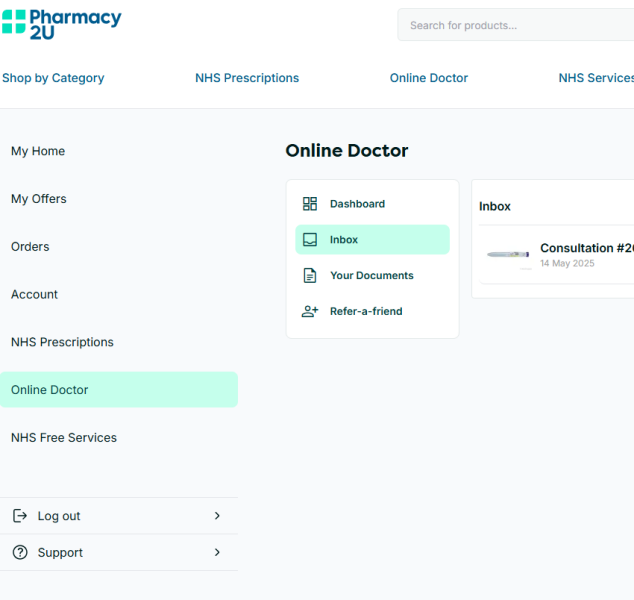The image size is (634, 600).
Task: Open Orders in sidebar
Action: 30,247
